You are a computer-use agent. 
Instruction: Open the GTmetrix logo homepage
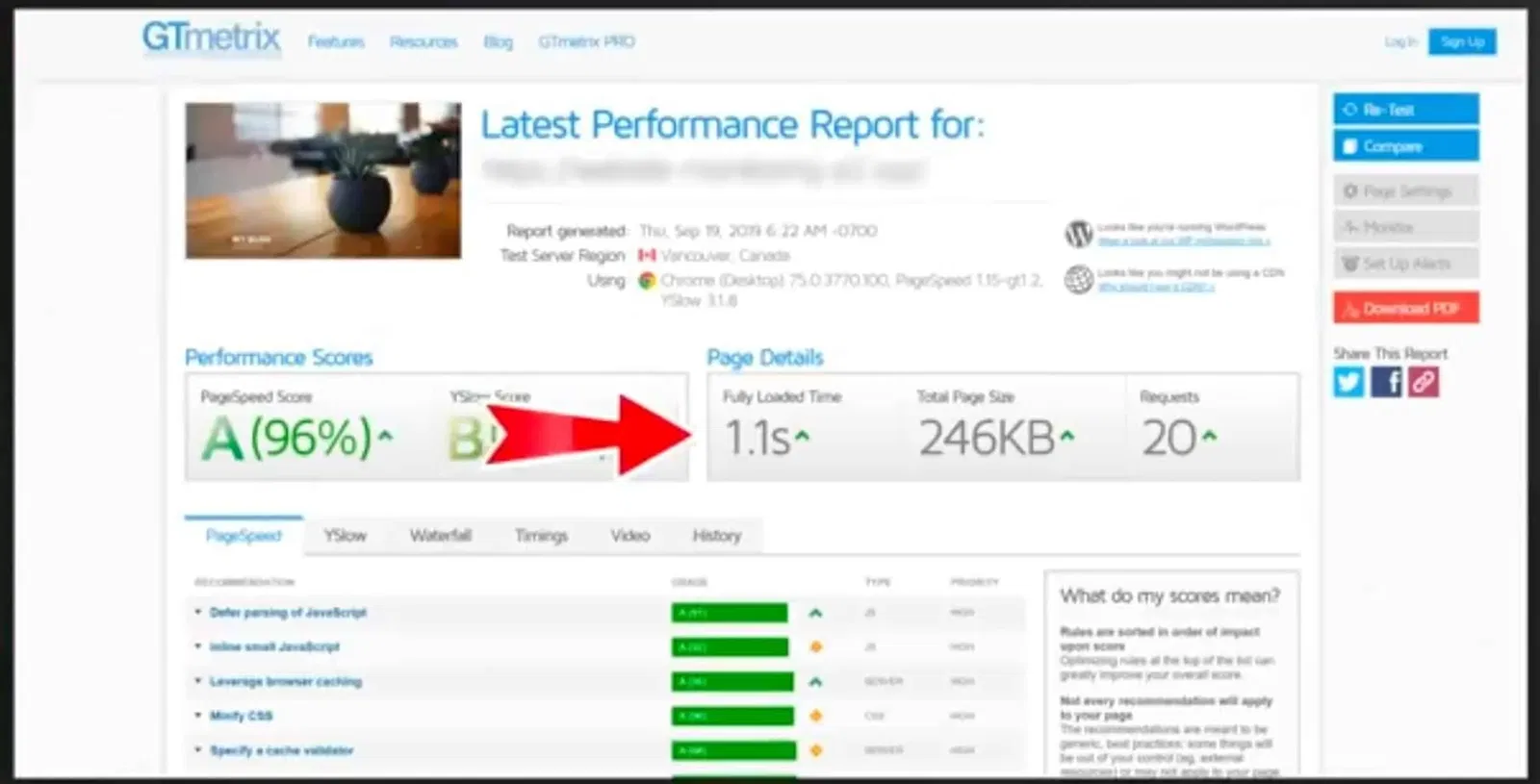click(211, 38)
